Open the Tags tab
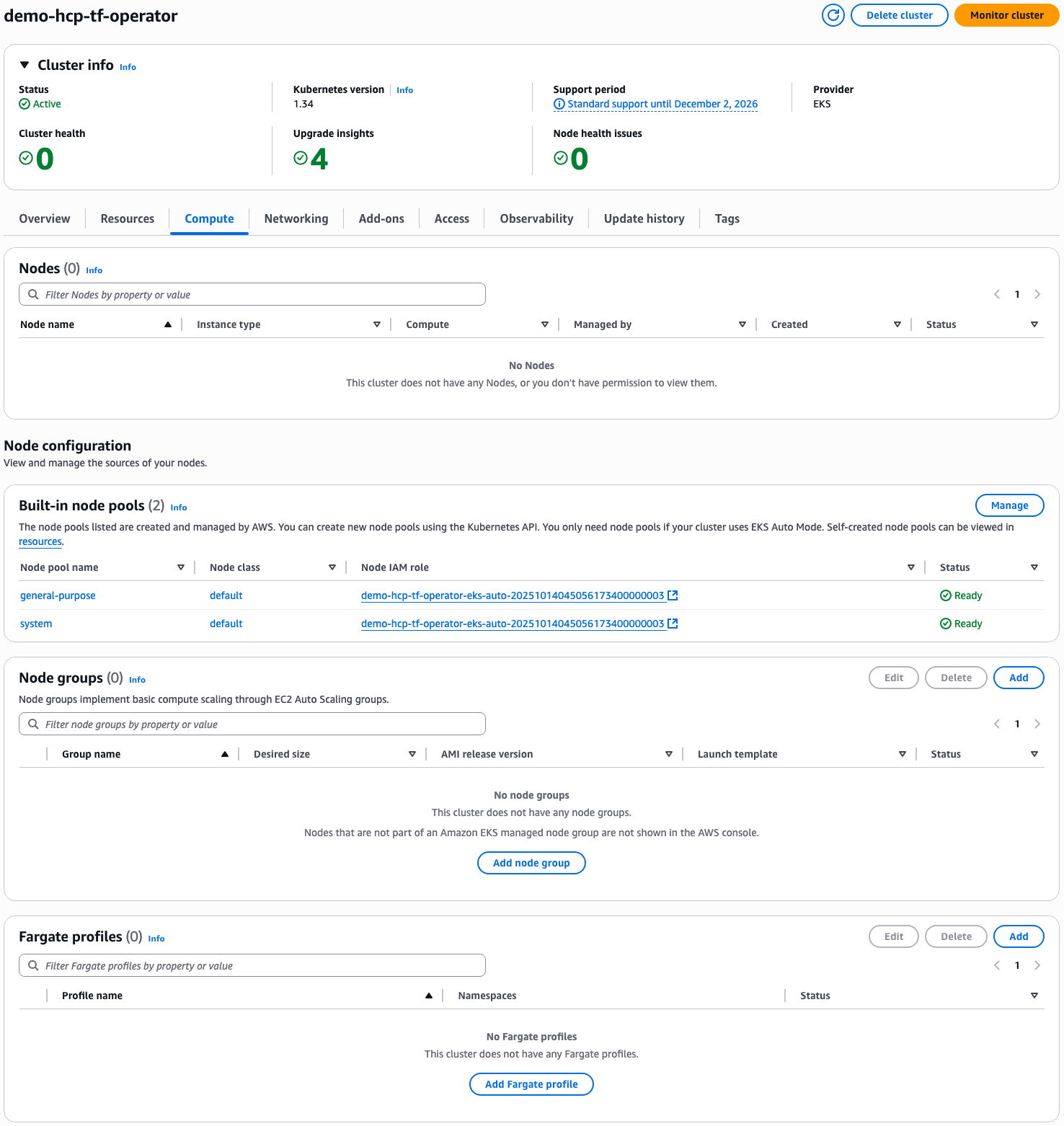Screen dimensions: 1064x1126 click(x=727, y=218)
